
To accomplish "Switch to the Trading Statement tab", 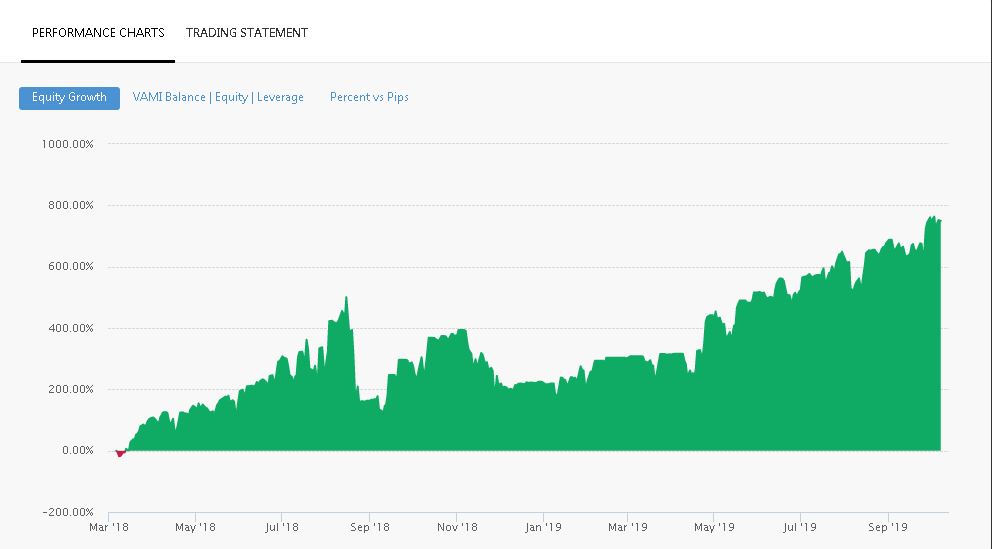I will pyautogui.click(x=247, y=33).
